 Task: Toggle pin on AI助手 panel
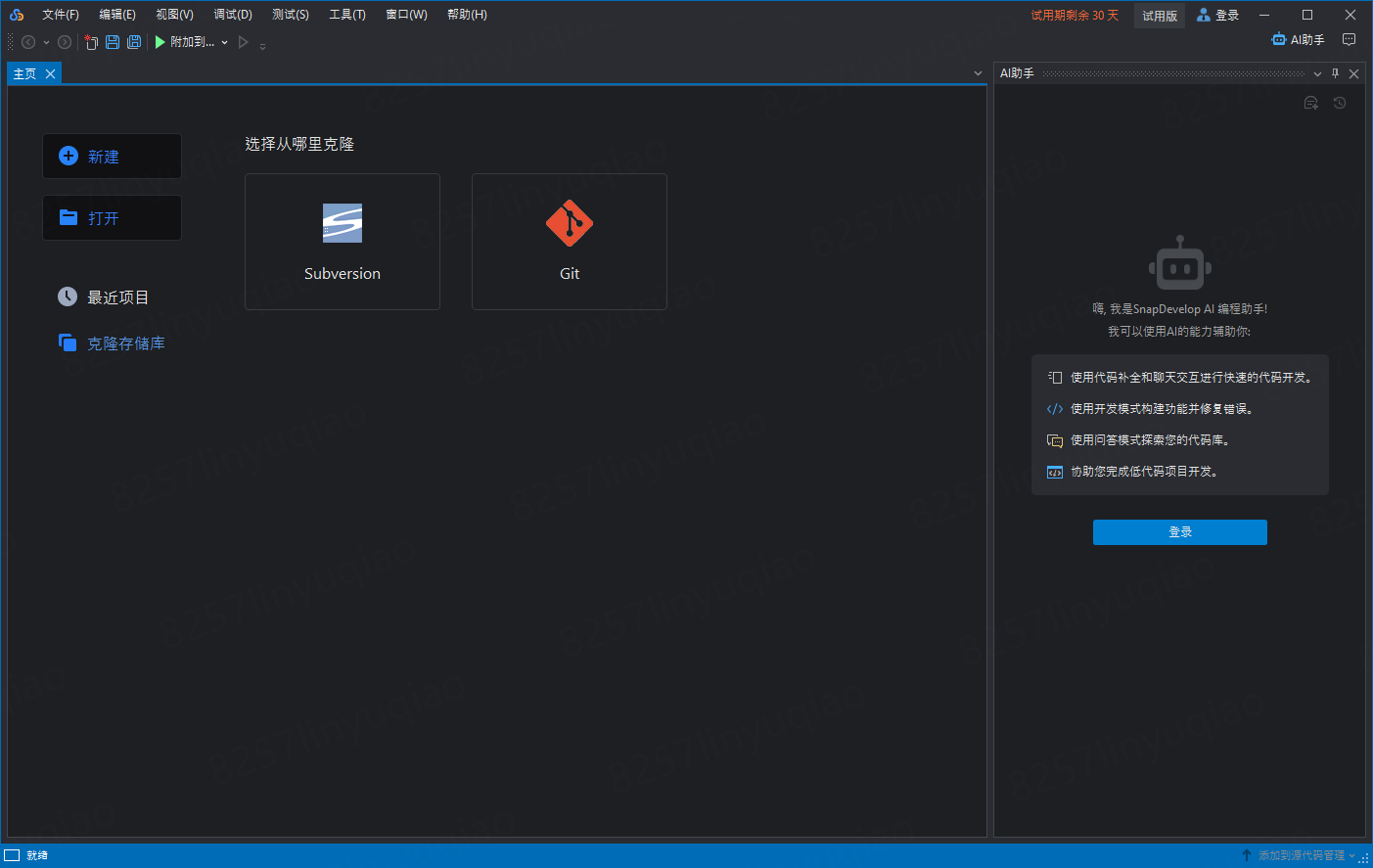[1335, 73]
